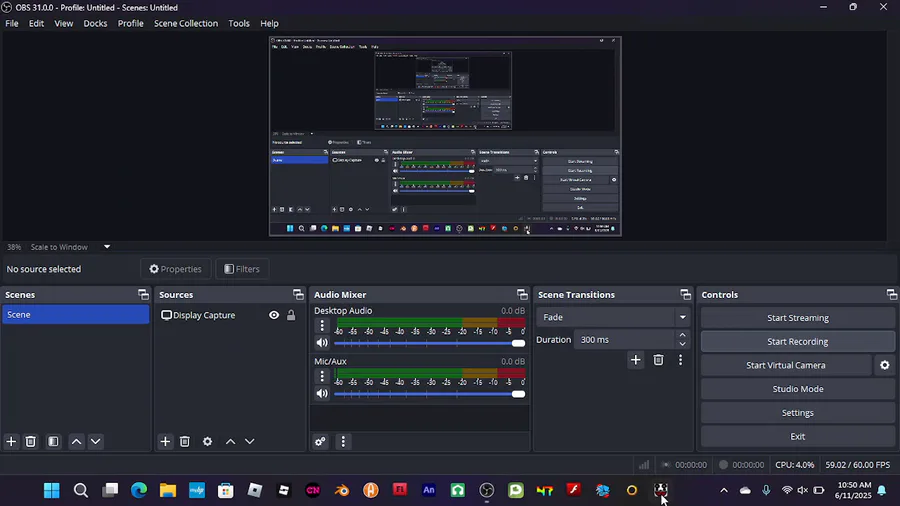900x506 pixels.
Task: Toggle Display Capture visibility eye
Action: pos(274,315)
